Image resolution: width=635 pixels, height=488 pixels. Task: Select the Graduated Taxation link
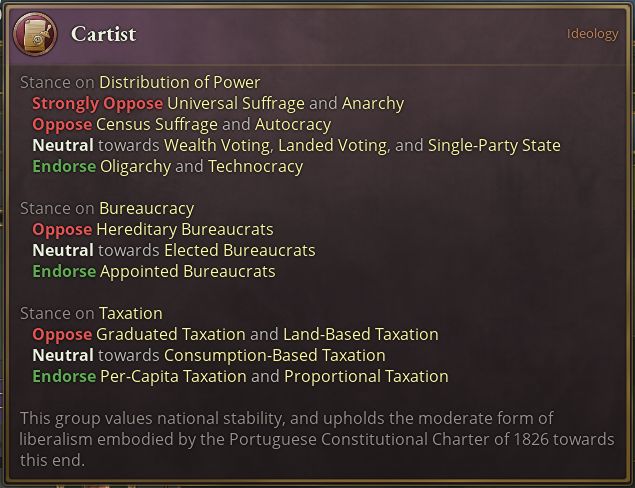pos(170,334)
